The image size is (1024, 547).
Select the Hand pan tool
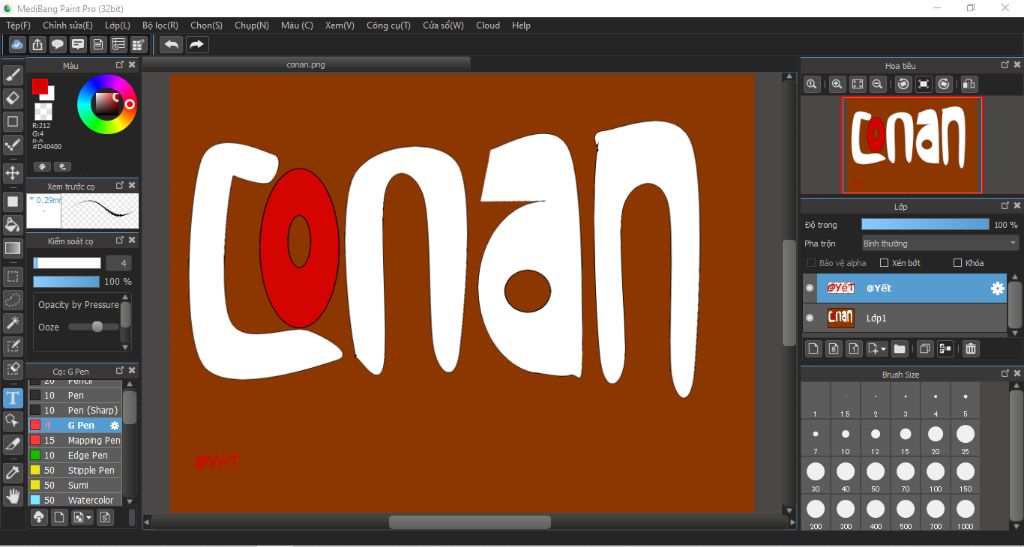pos(12,497)
